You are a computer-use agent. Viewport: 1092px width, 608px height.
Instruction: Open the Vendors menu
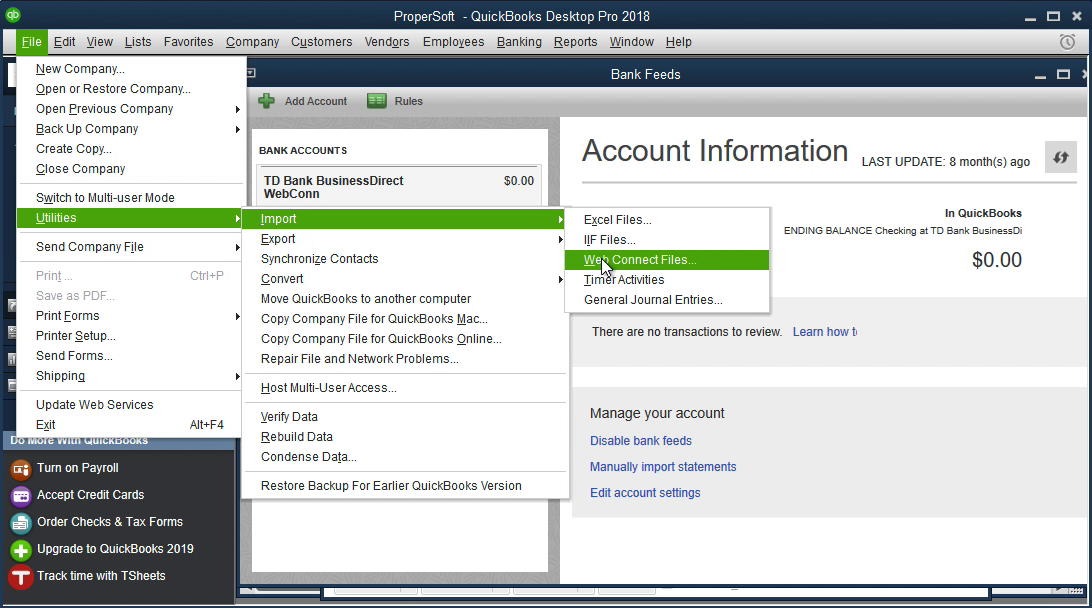pyautogui.click(x=387, y=42)
